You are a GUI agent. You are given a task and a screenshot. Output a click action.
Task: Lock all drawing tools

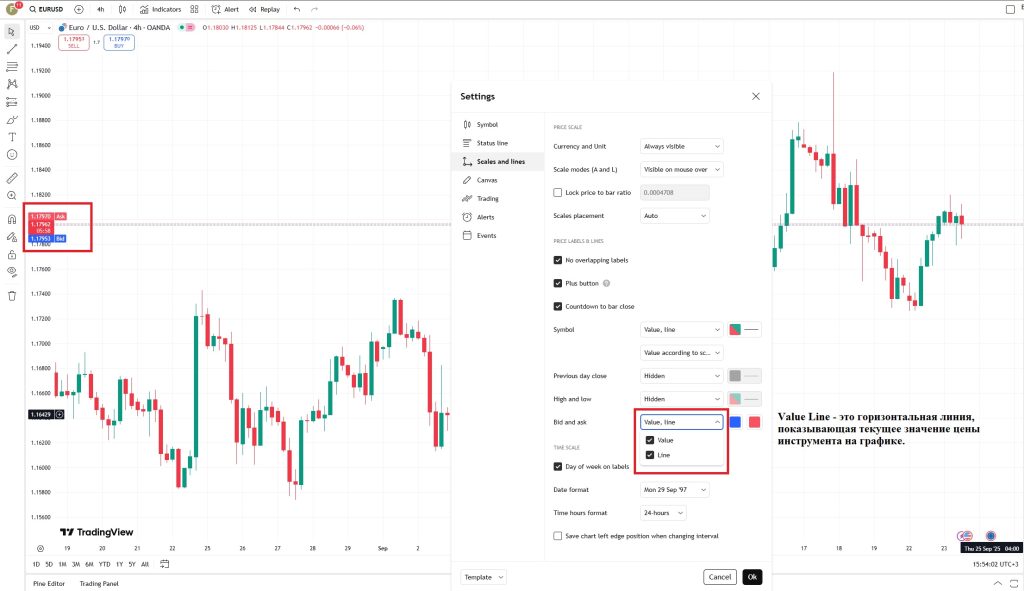click(12, 255)
